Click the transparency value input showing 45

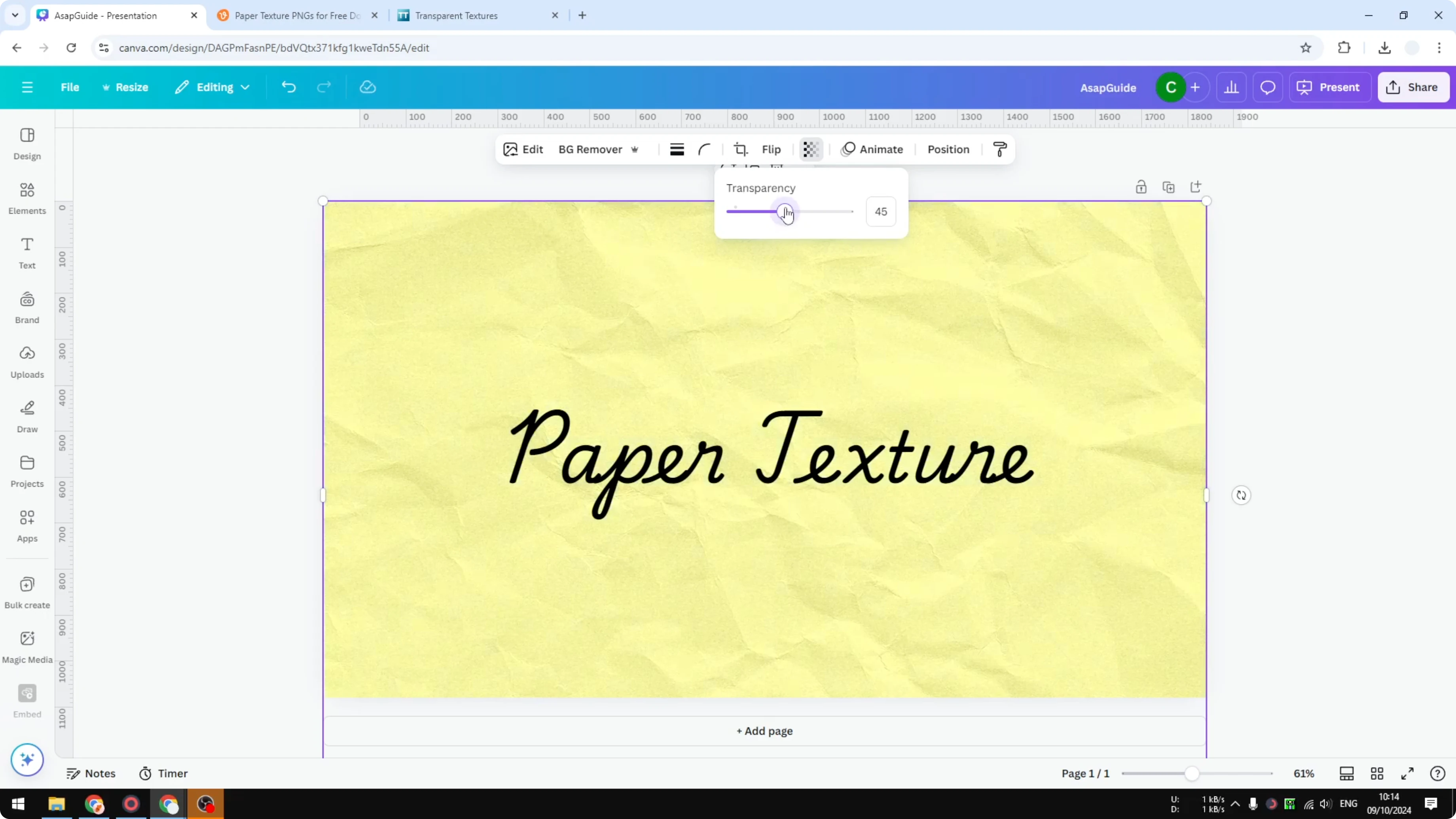tap(881, 211)
